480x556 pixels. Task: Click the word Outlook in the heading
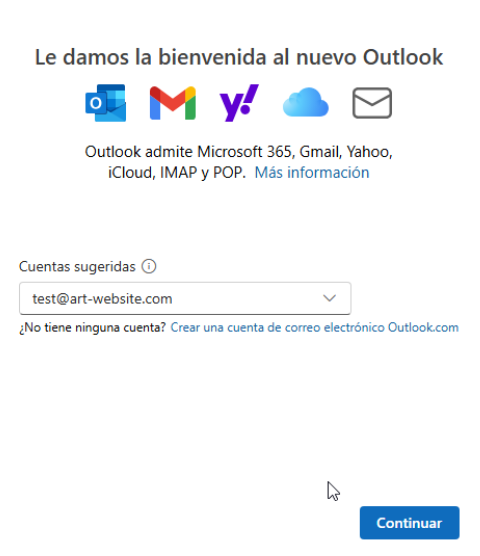point(403,57)
